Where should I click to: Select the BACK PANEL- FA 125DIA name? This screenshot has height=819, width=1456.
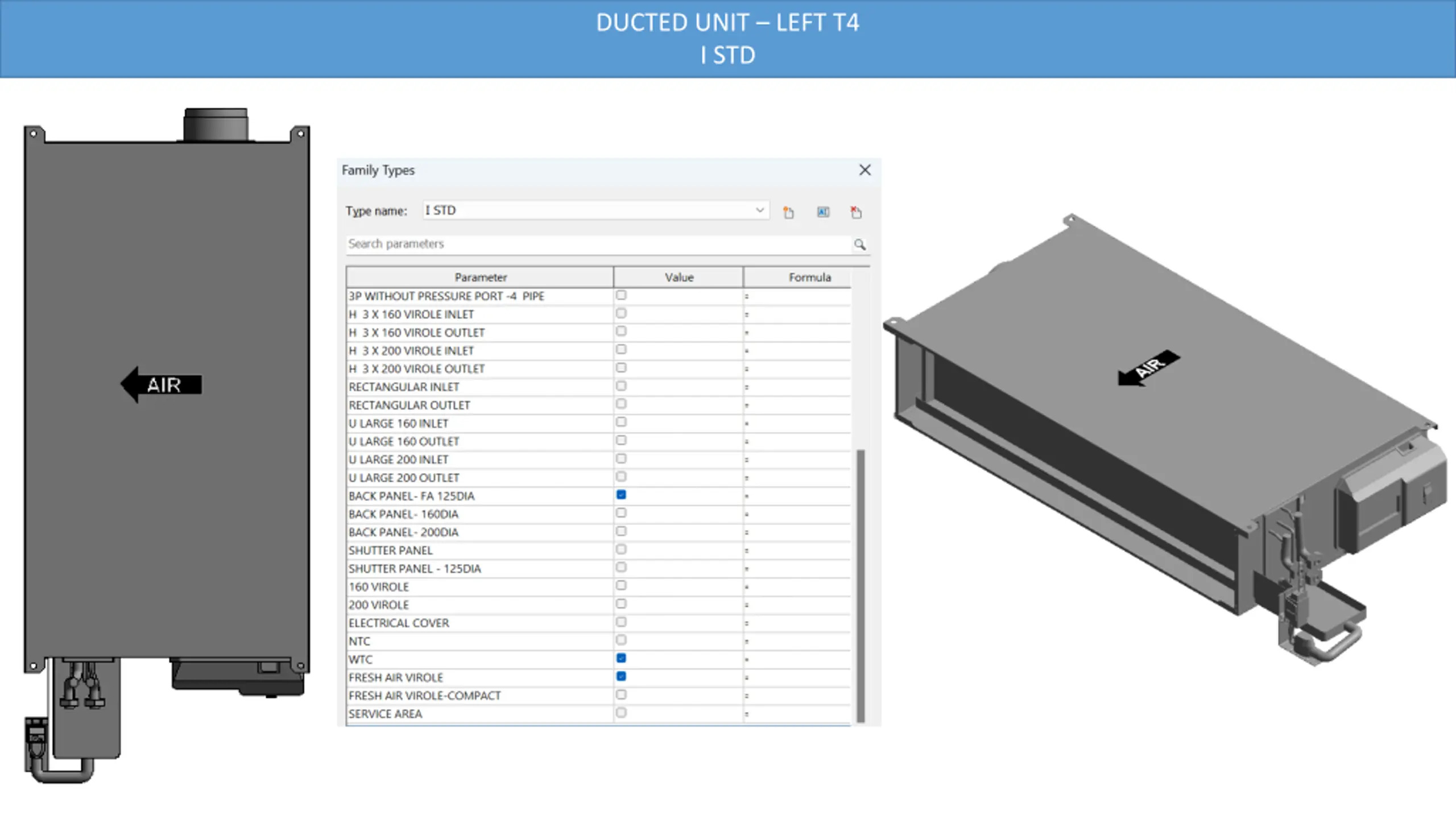click(x=411, y=497)
